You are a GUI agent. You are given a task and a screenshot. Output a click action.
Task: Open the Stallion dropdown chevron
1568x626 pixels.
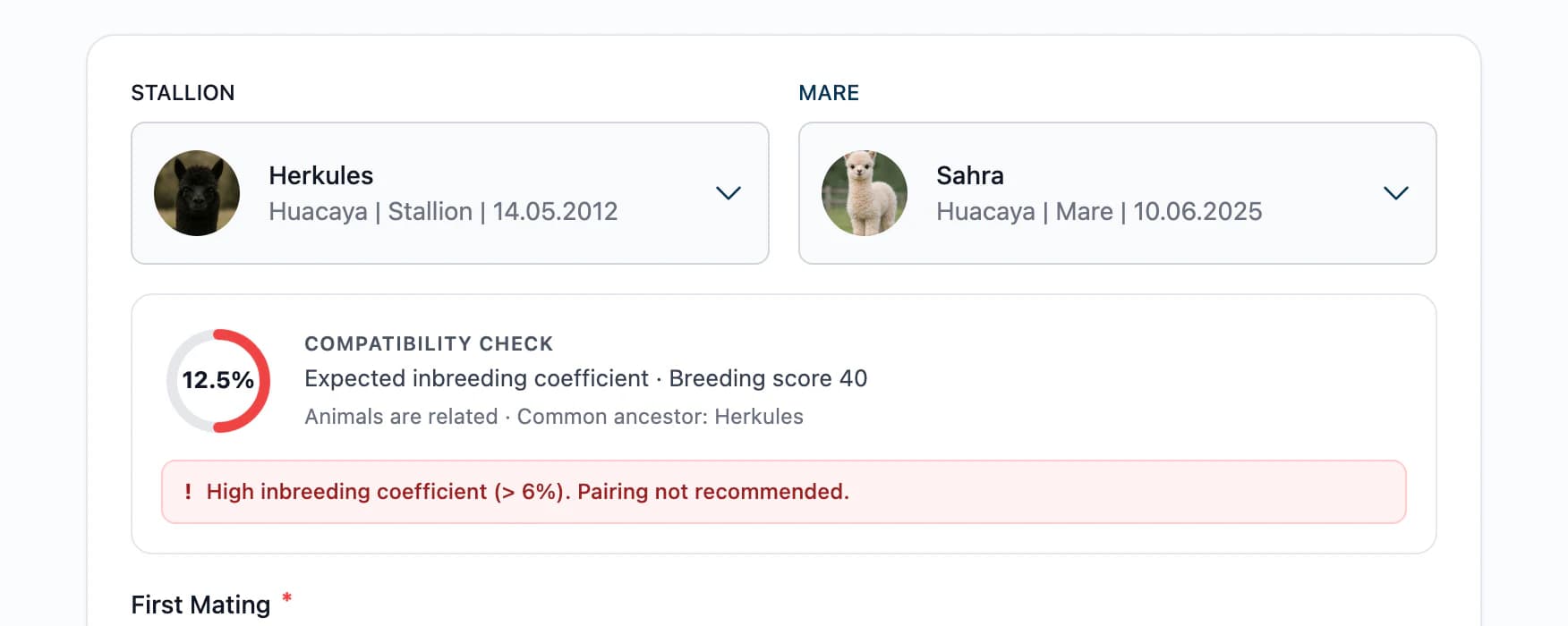(728, 193)
